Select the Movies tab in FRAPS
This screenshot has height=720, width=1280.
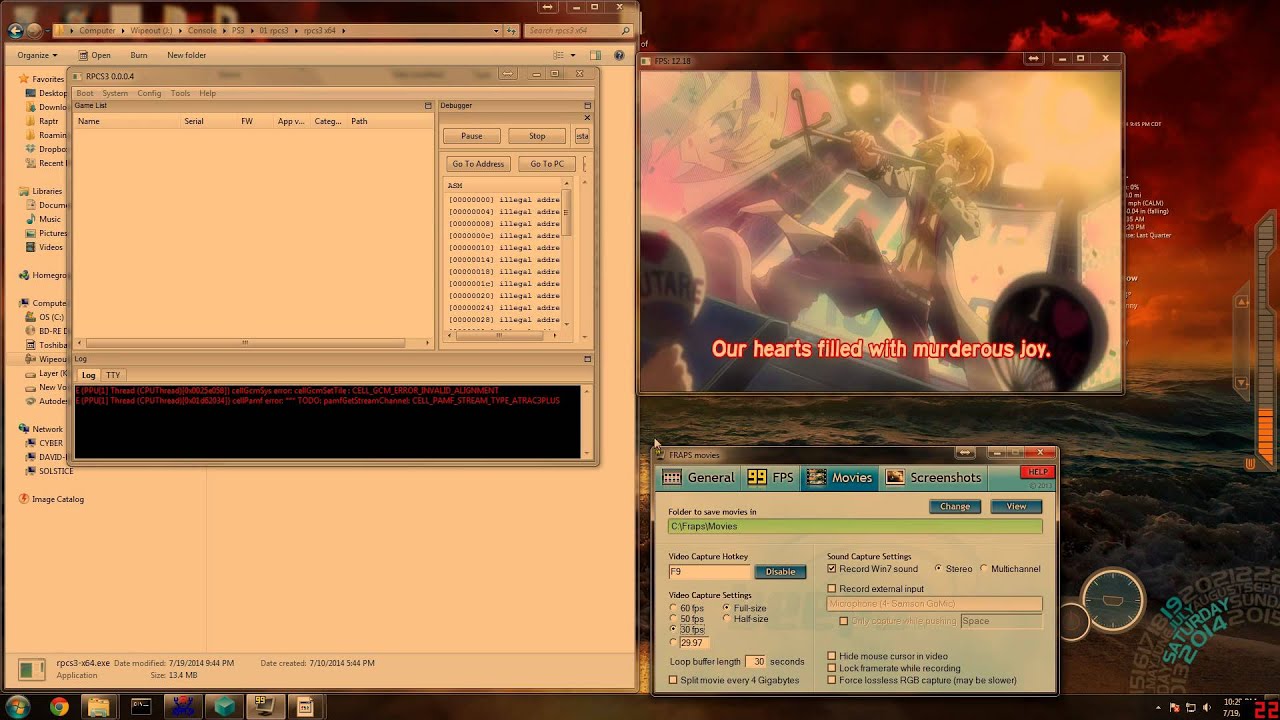pos(841,478)
